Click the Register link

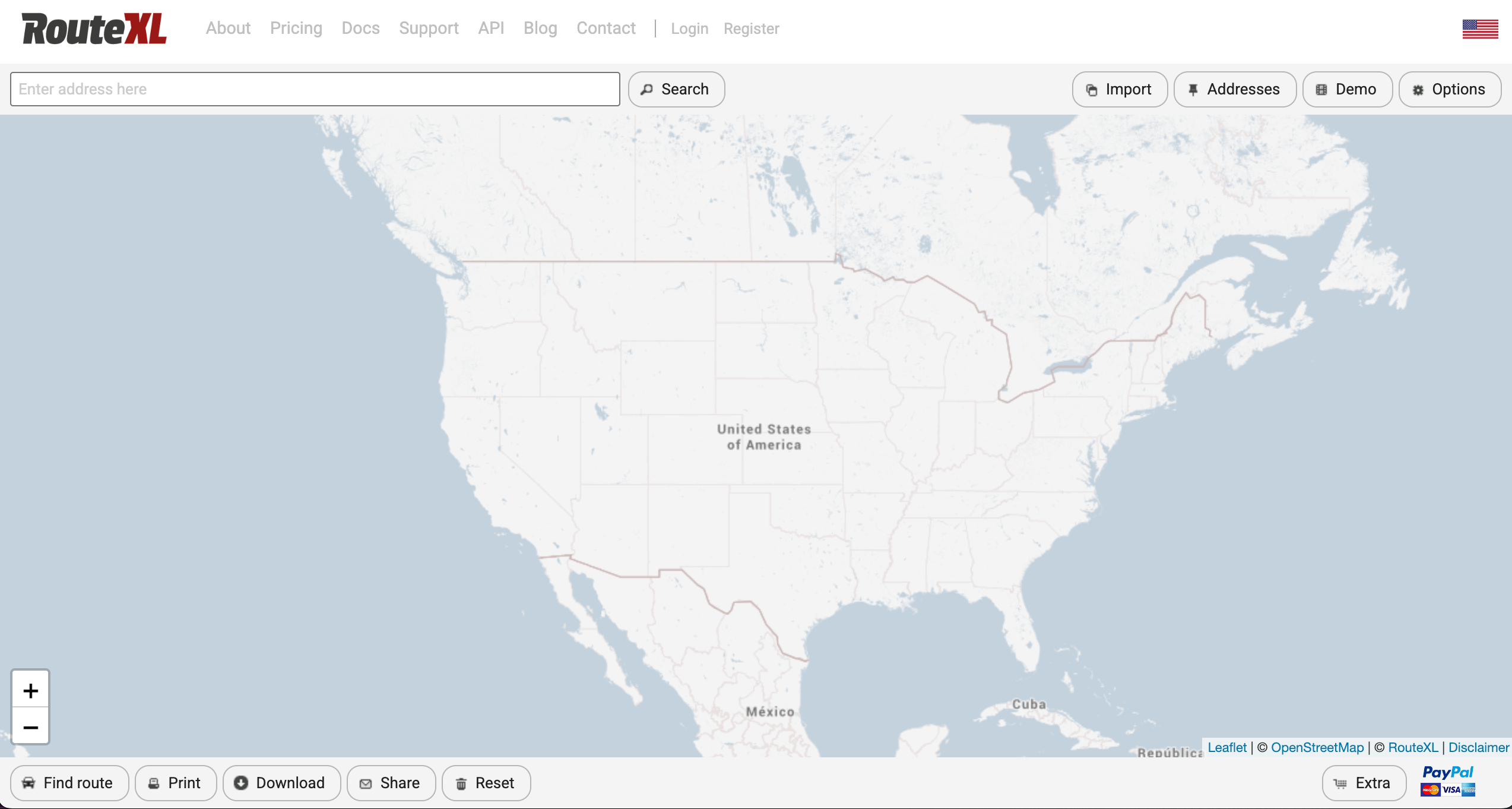coord(750,29)
